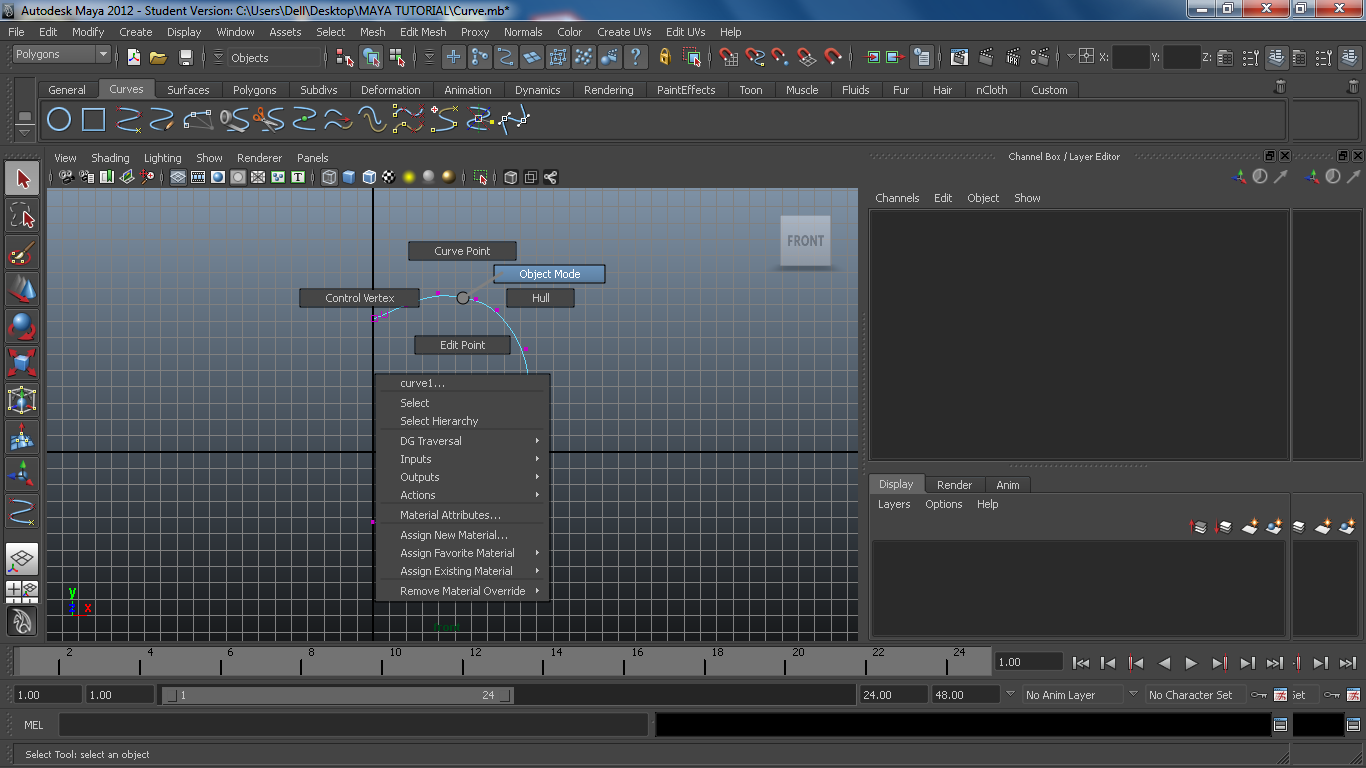1366x768 pixels.
Task: Toggle the smooth shade cube icon
Action: click(x=349, y=177)
